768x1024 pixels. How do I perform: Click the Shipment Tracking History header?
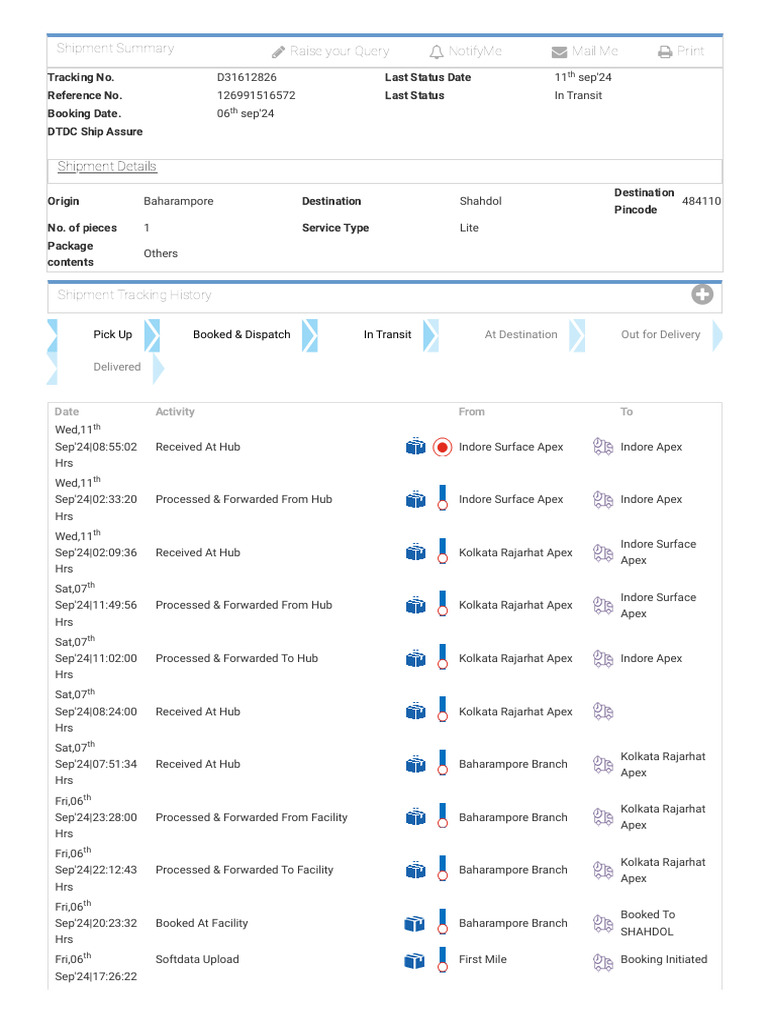(x=134, y=295)
